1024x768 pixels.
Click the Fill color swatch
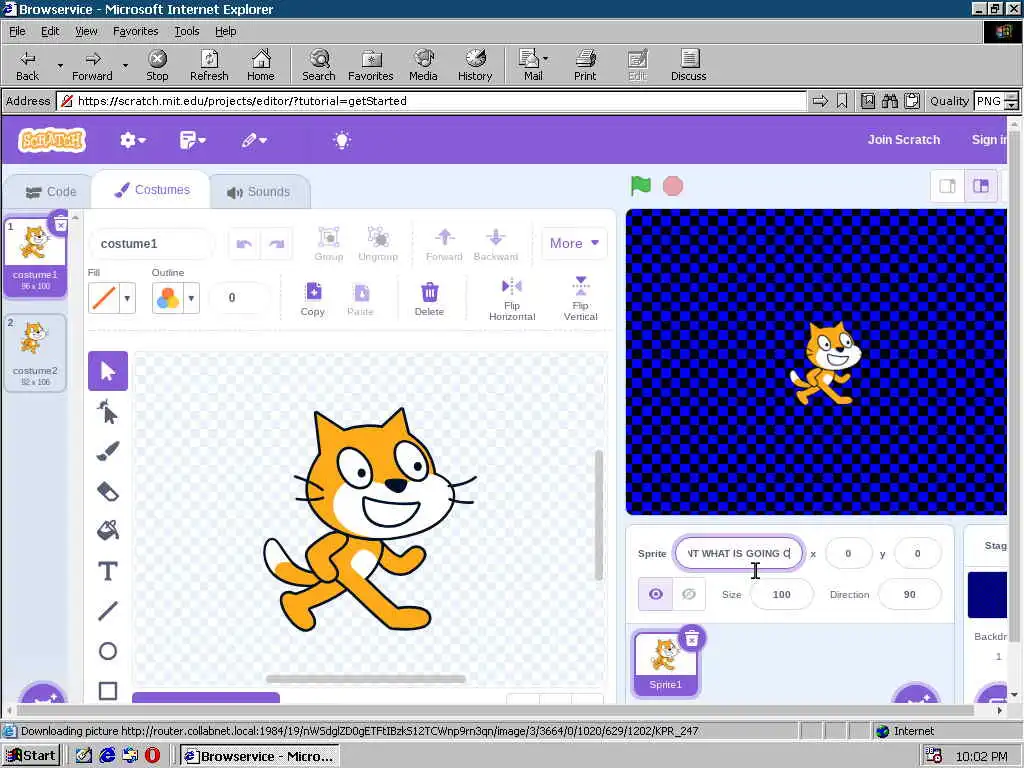coord(104,298)
